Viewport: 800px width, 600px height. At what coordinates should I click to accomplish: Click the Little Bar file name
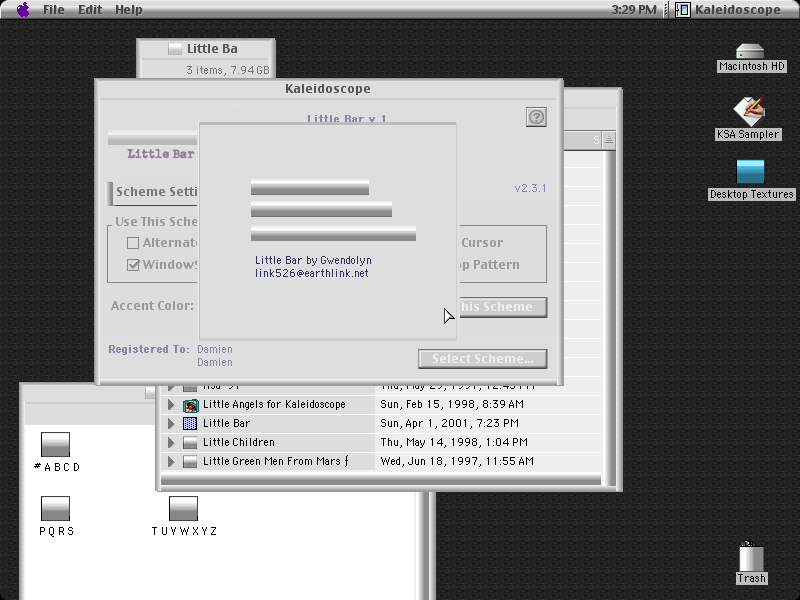pos(227,423)
